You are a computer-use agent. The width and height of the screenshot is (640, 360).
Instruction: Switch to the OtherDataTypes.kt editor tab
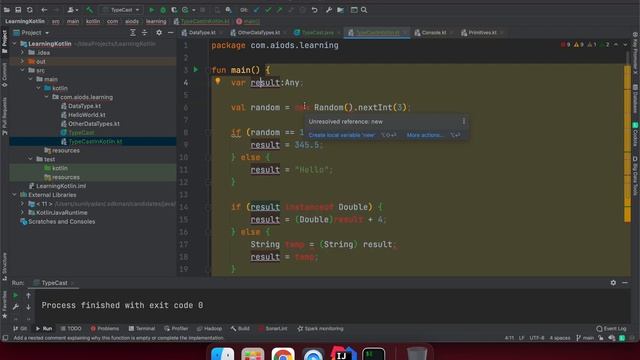click(x=258, y=33)
